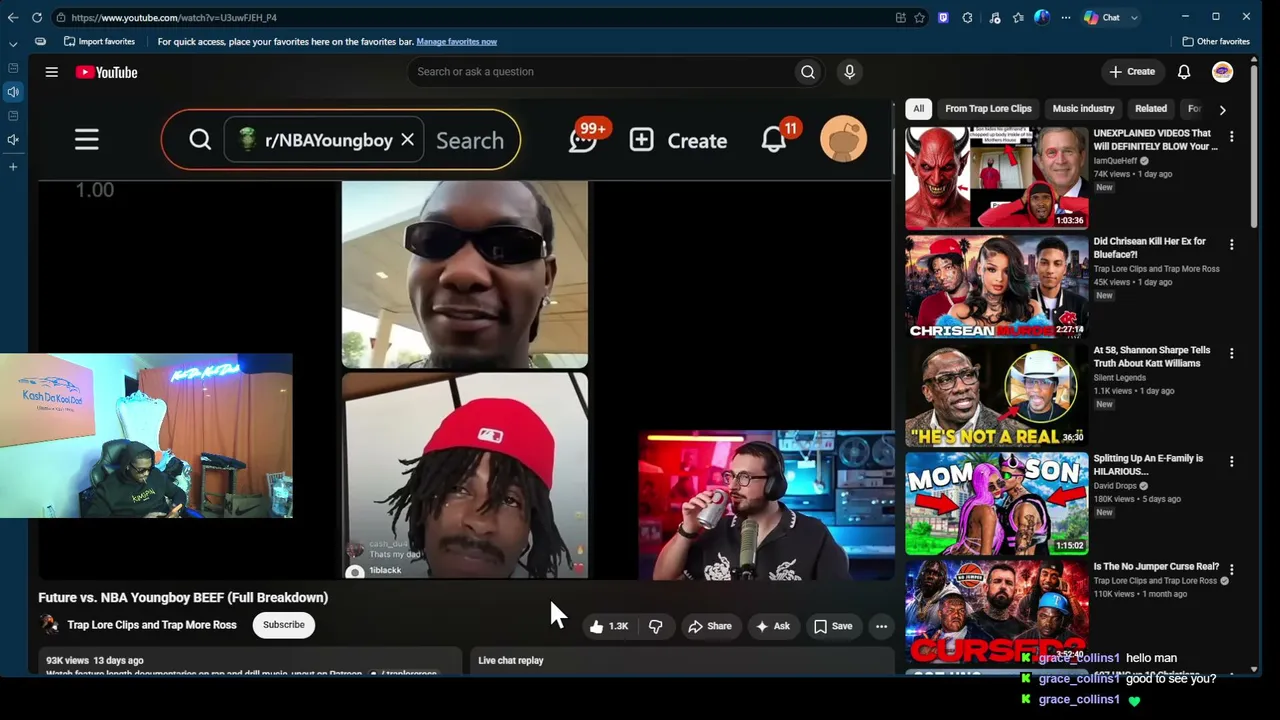This screenshot has height=720, width=1280.
Task: Reload the page with the refresh icon
Action: click(x=37, y=17)
